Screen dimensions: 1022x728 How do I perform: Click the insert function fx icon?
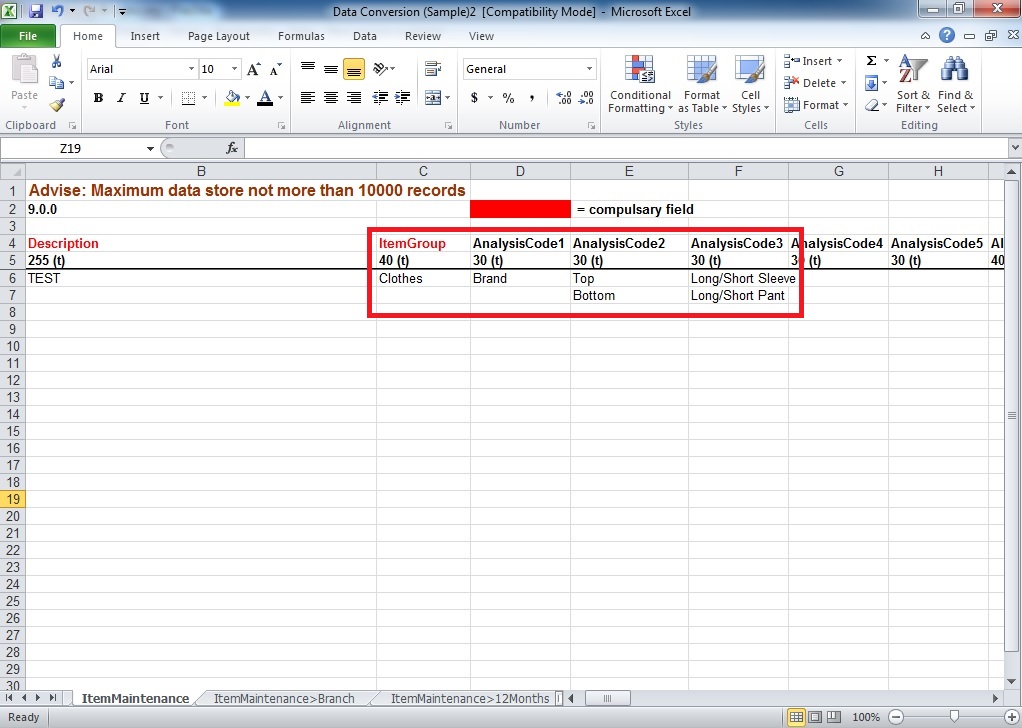coord(232,148)
